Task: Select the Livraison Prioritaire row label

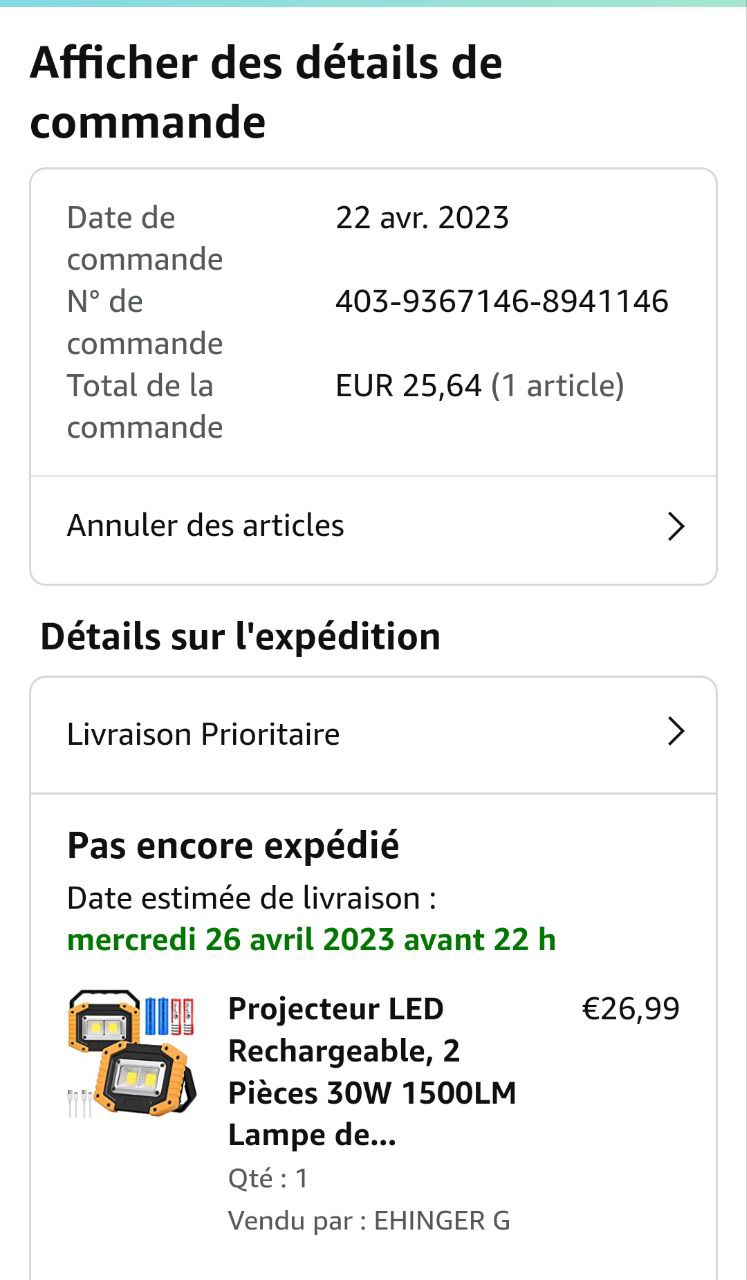Action: coord(203,735)
